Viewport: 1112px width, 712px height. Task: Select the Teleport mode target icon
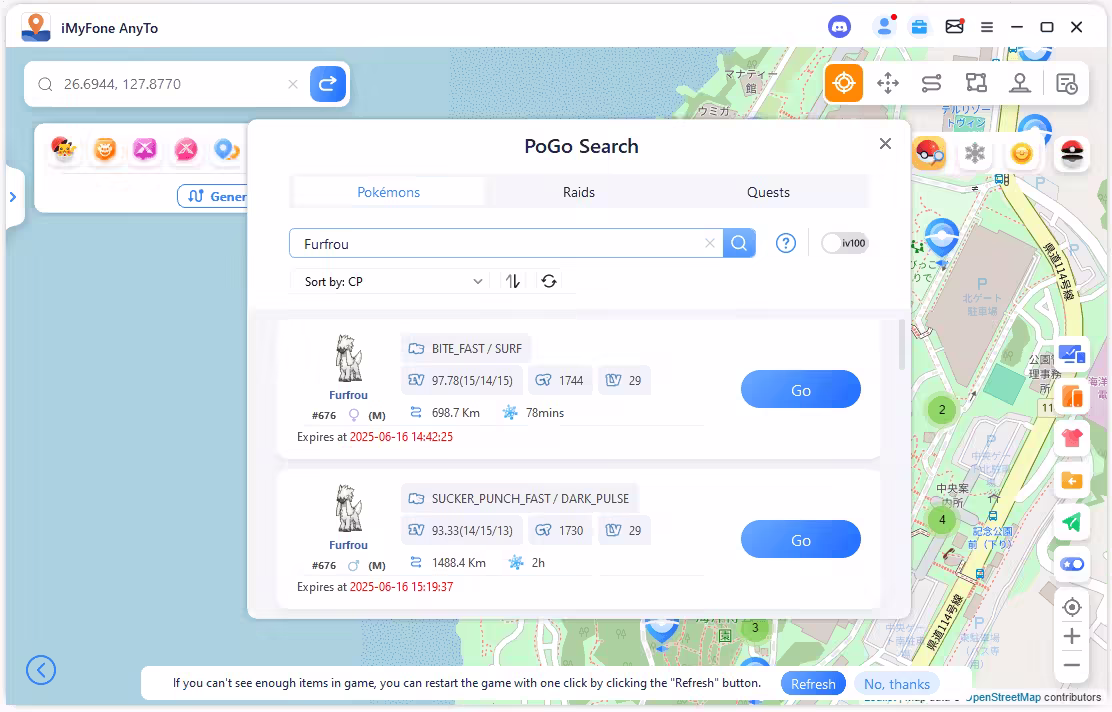[x=843, y=83]
